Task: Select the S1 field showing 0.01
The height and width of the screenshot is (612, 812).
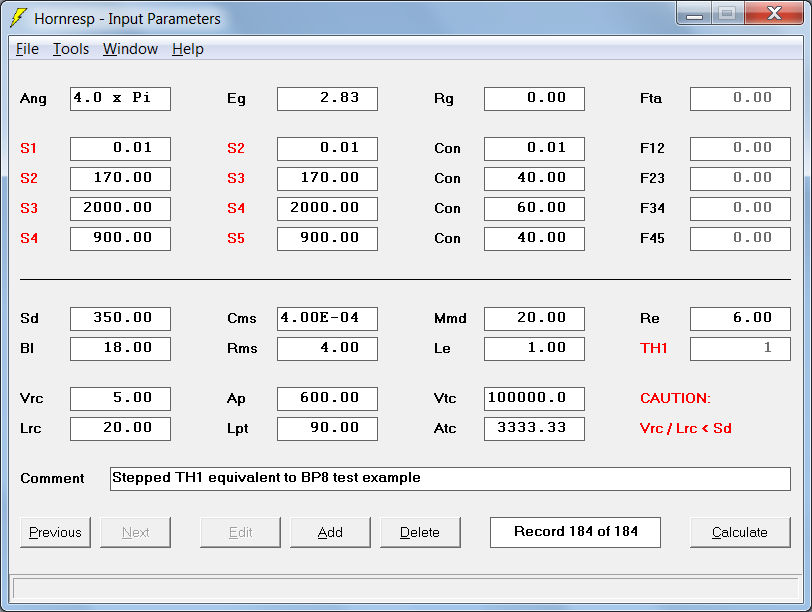Action: click(120, 149)
